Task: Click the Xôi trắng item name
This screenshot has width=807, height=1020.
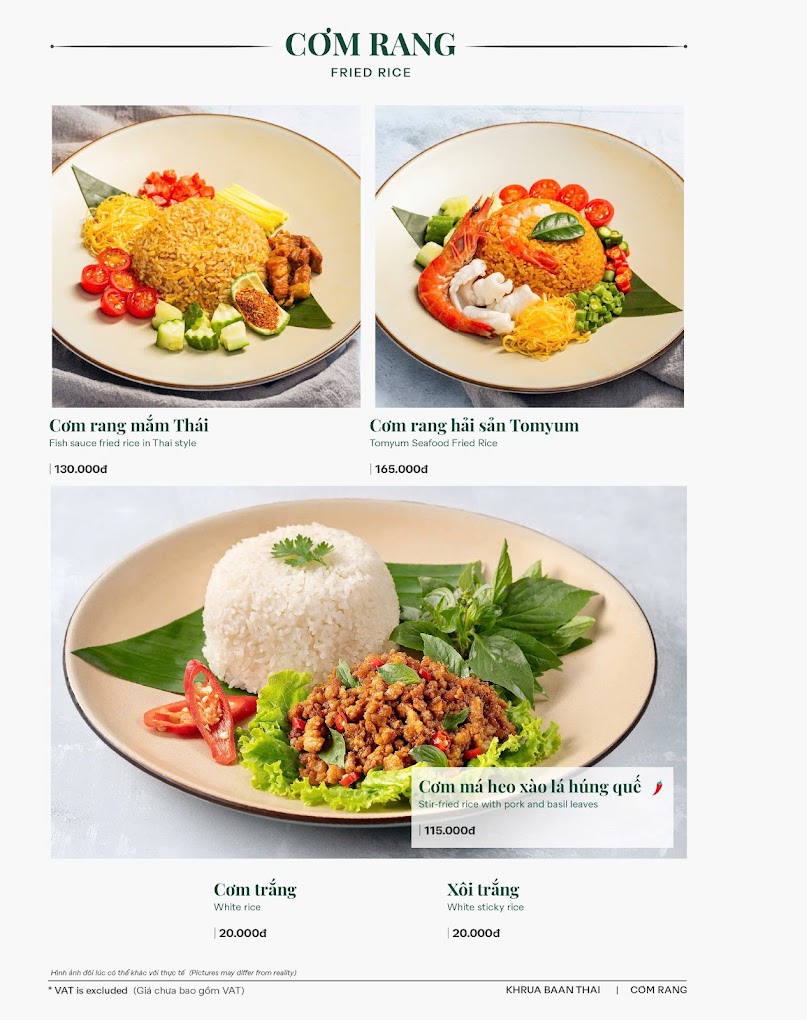Action: (483, 889)
